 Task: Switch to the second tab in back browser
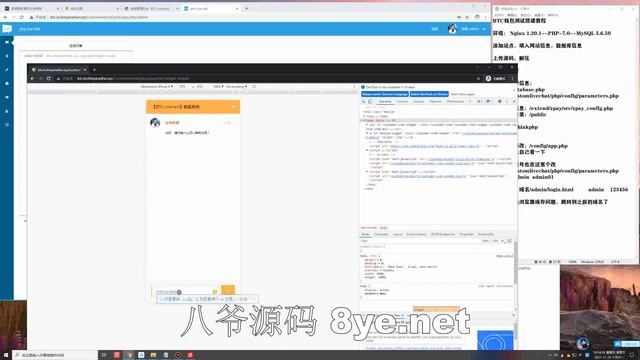tap(91, 8)
